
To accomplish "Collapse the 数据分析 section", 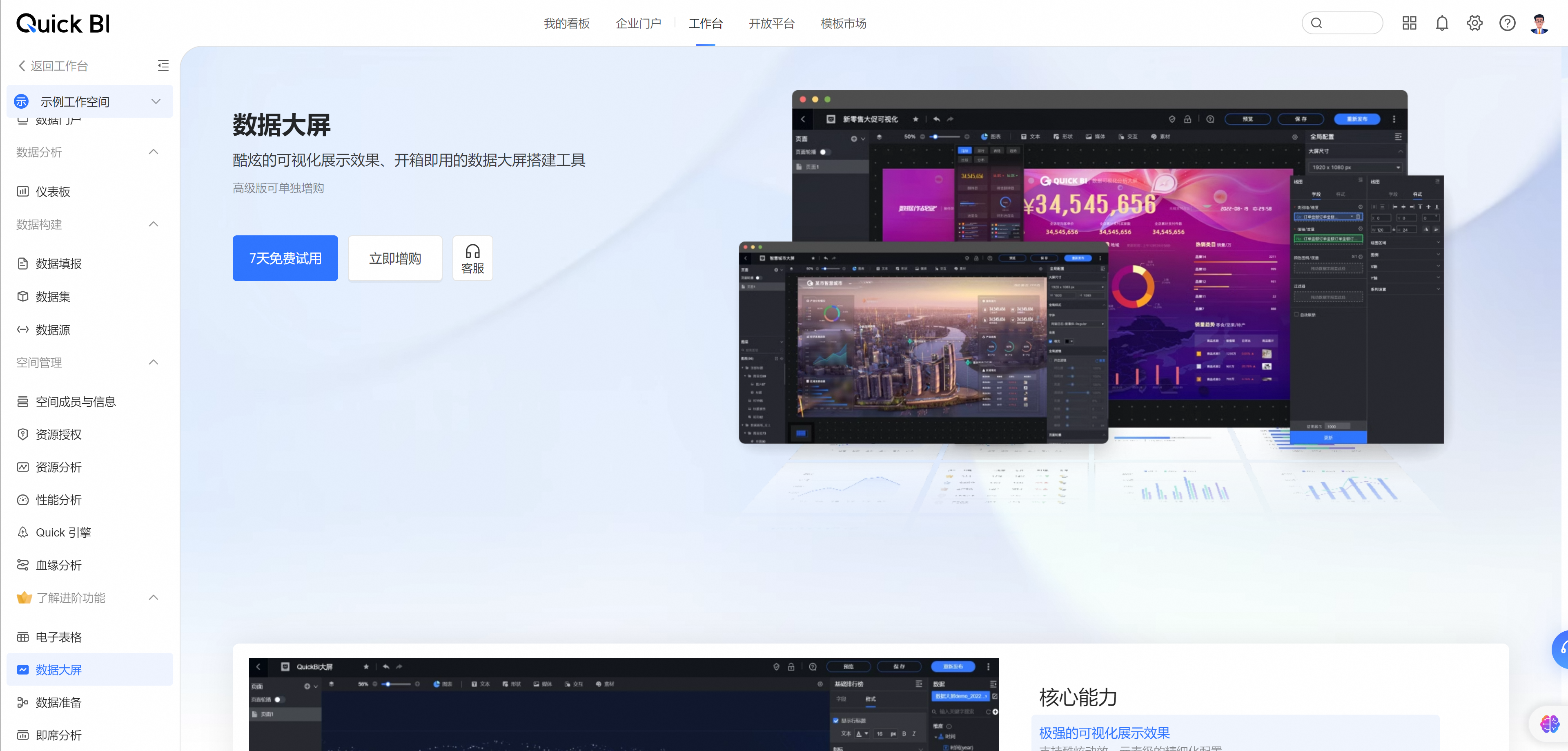I will click(154, 152).
